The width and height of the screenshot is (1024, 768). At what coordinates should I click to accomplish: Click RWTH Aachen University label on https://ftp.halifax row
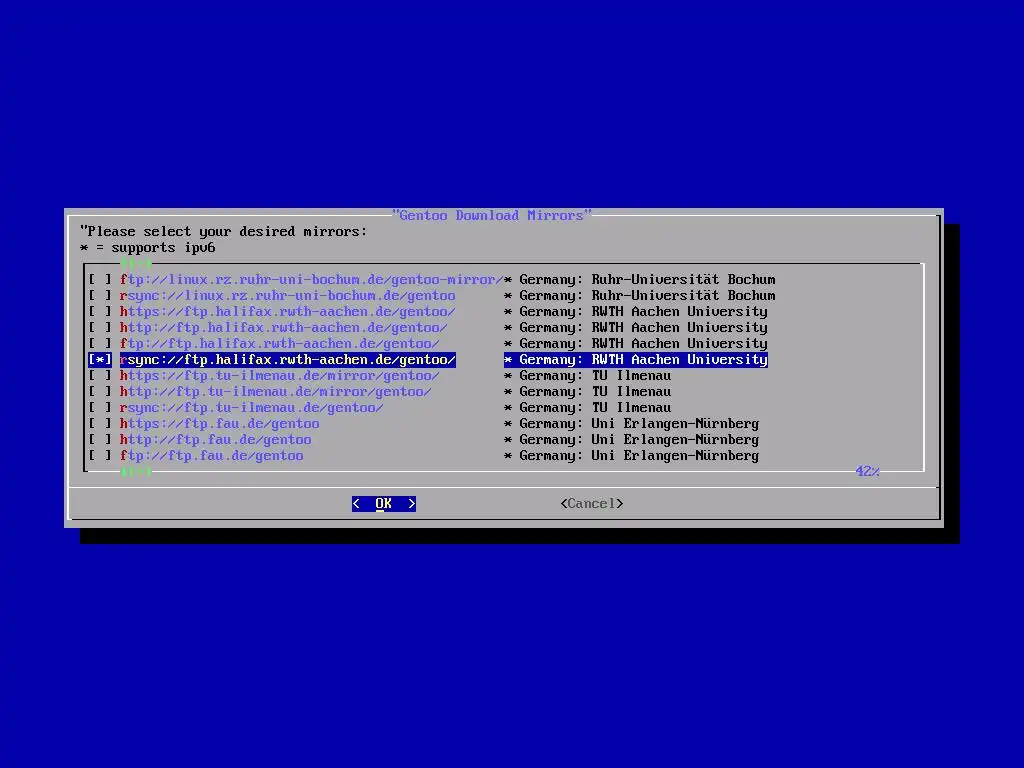(x=680, y=312)
